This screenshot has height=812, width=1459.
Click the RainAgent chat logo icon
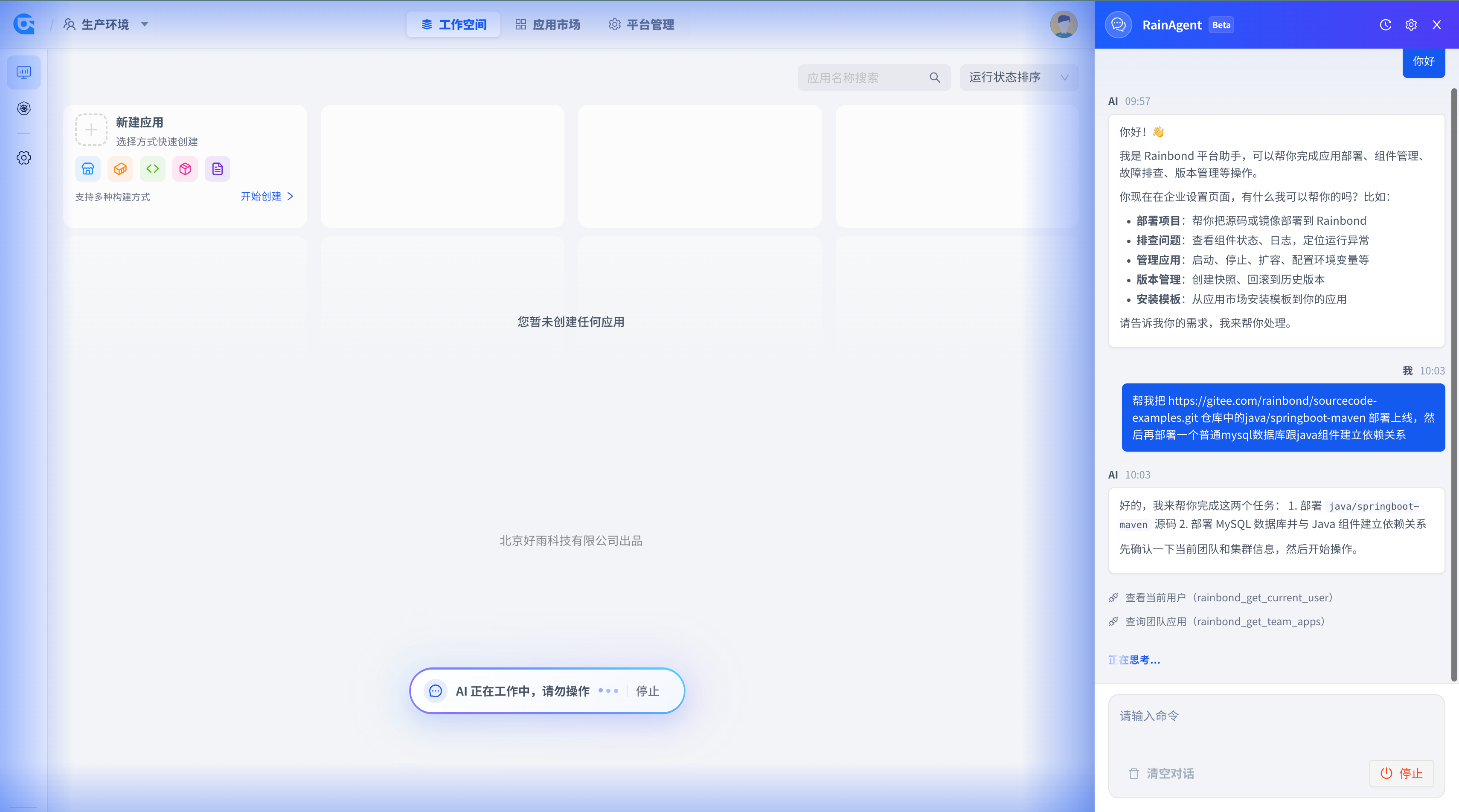tap(1119, 24)
